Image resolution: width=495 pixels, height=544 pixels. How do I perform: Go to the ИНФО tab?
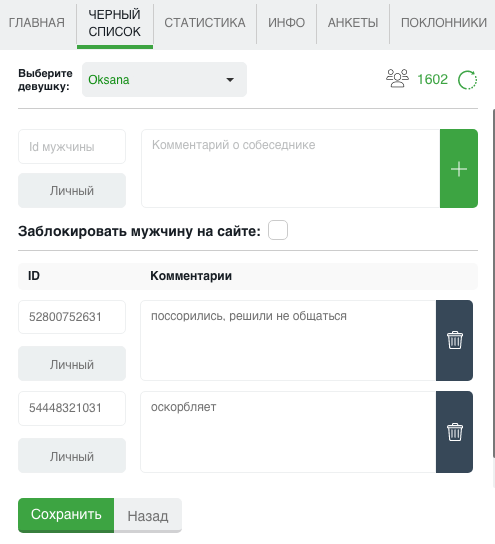[287, 23]
